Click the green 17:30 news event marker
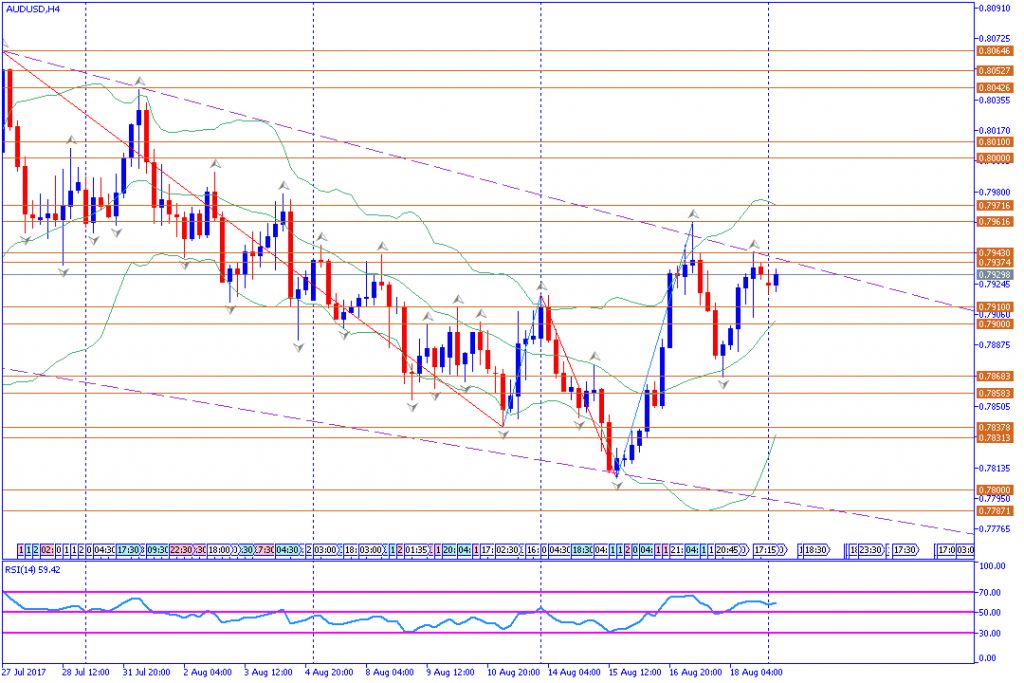The height and width of the screenshot is (683, 1024). [128, 550]
